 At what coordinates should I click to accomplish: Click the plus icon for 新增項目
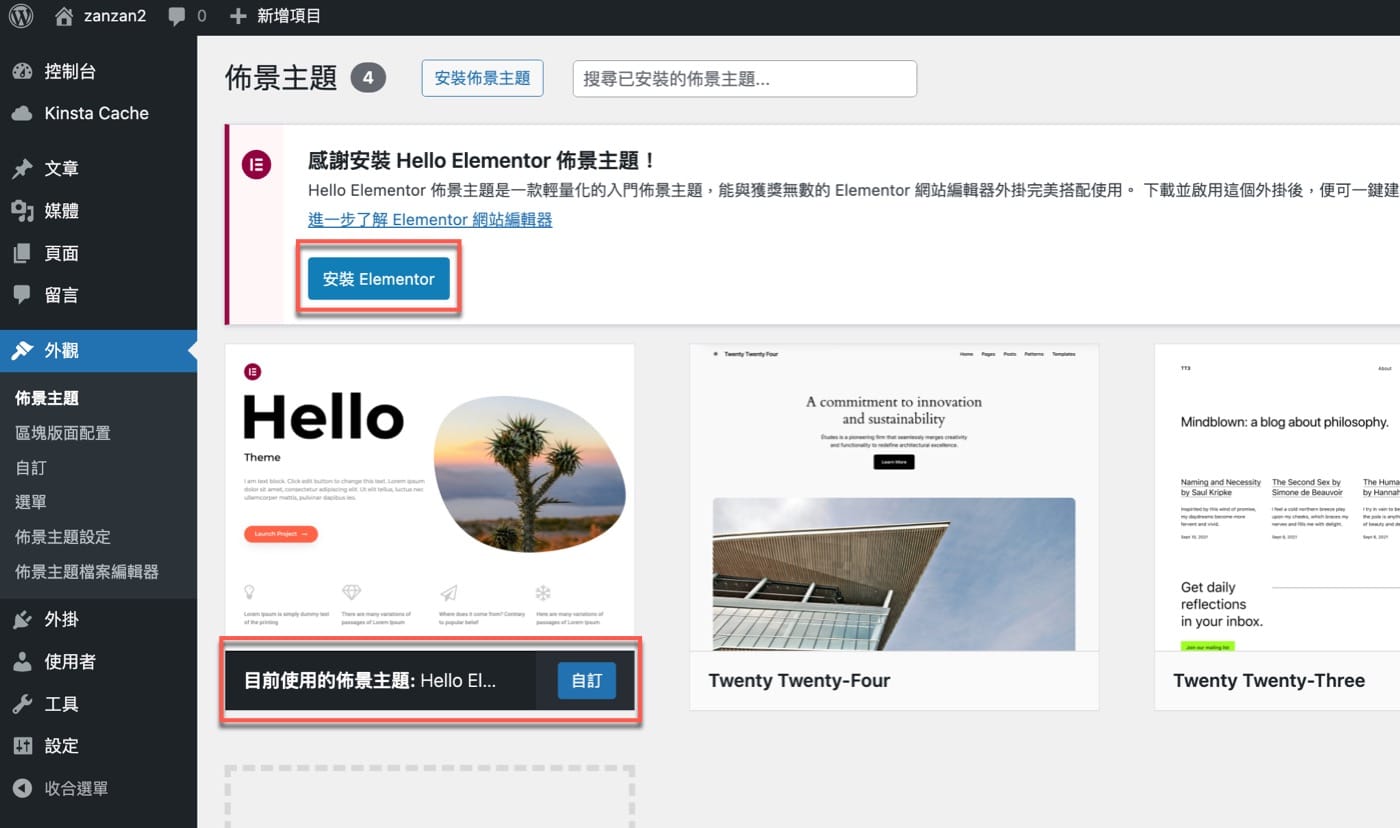238,16
